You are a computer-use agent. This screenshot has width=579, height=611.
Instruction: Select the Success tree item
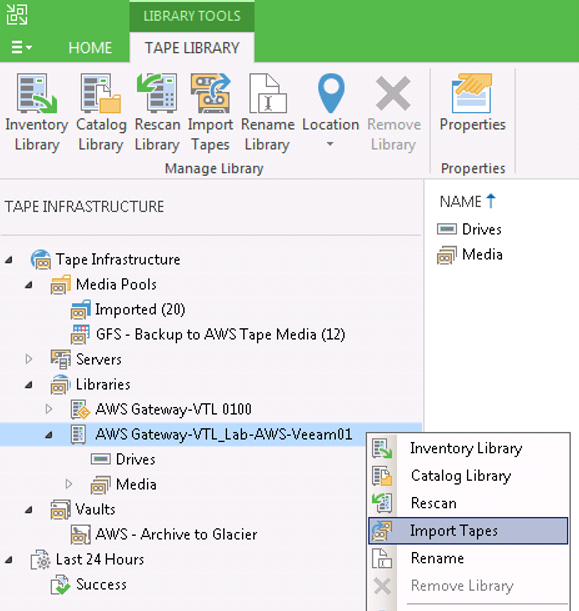pyautogui.click(x=101, y=584)
